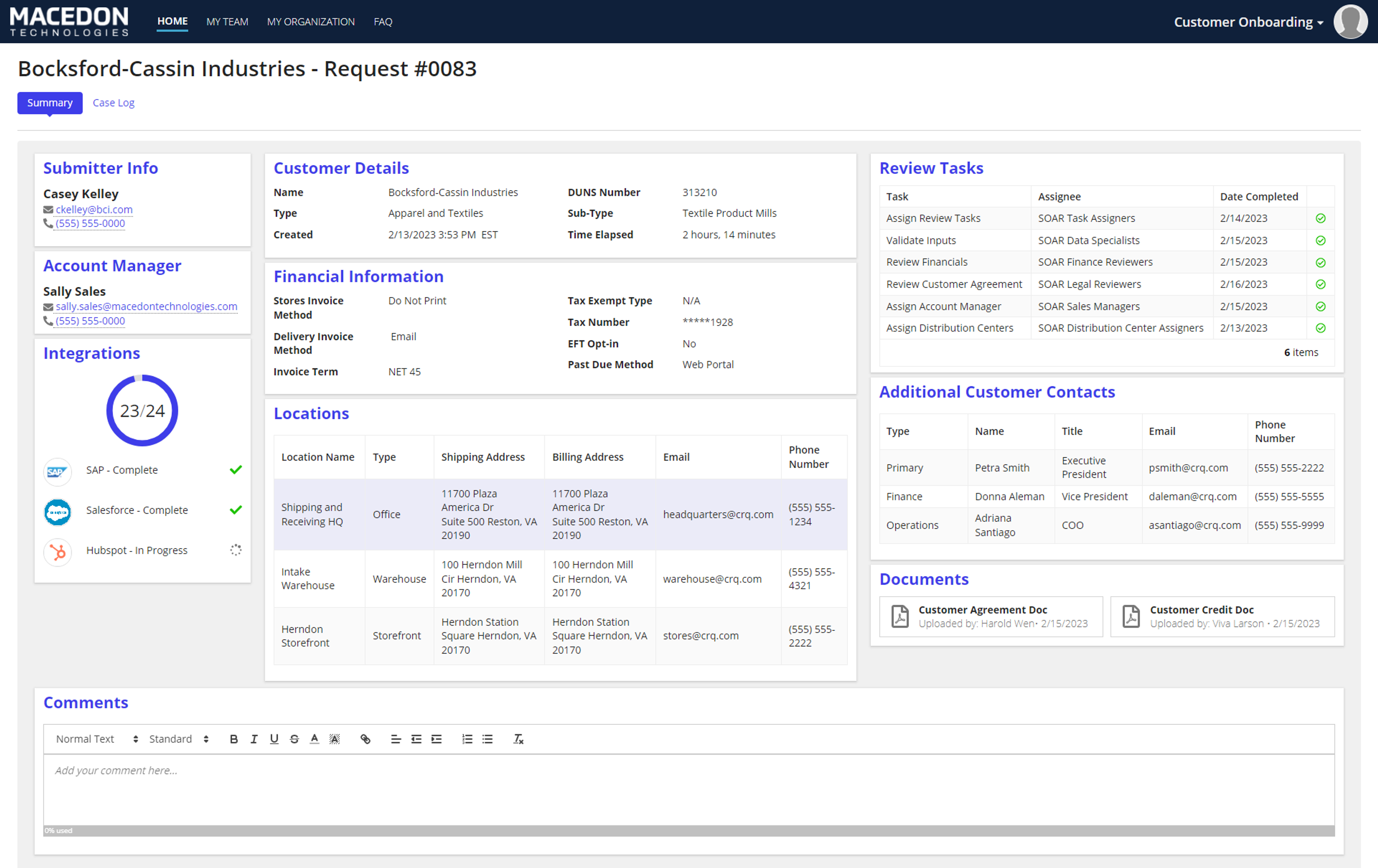Click the Assignee column header
This screenshot has width=1378, height=868.
click(x=1059, y=196)
